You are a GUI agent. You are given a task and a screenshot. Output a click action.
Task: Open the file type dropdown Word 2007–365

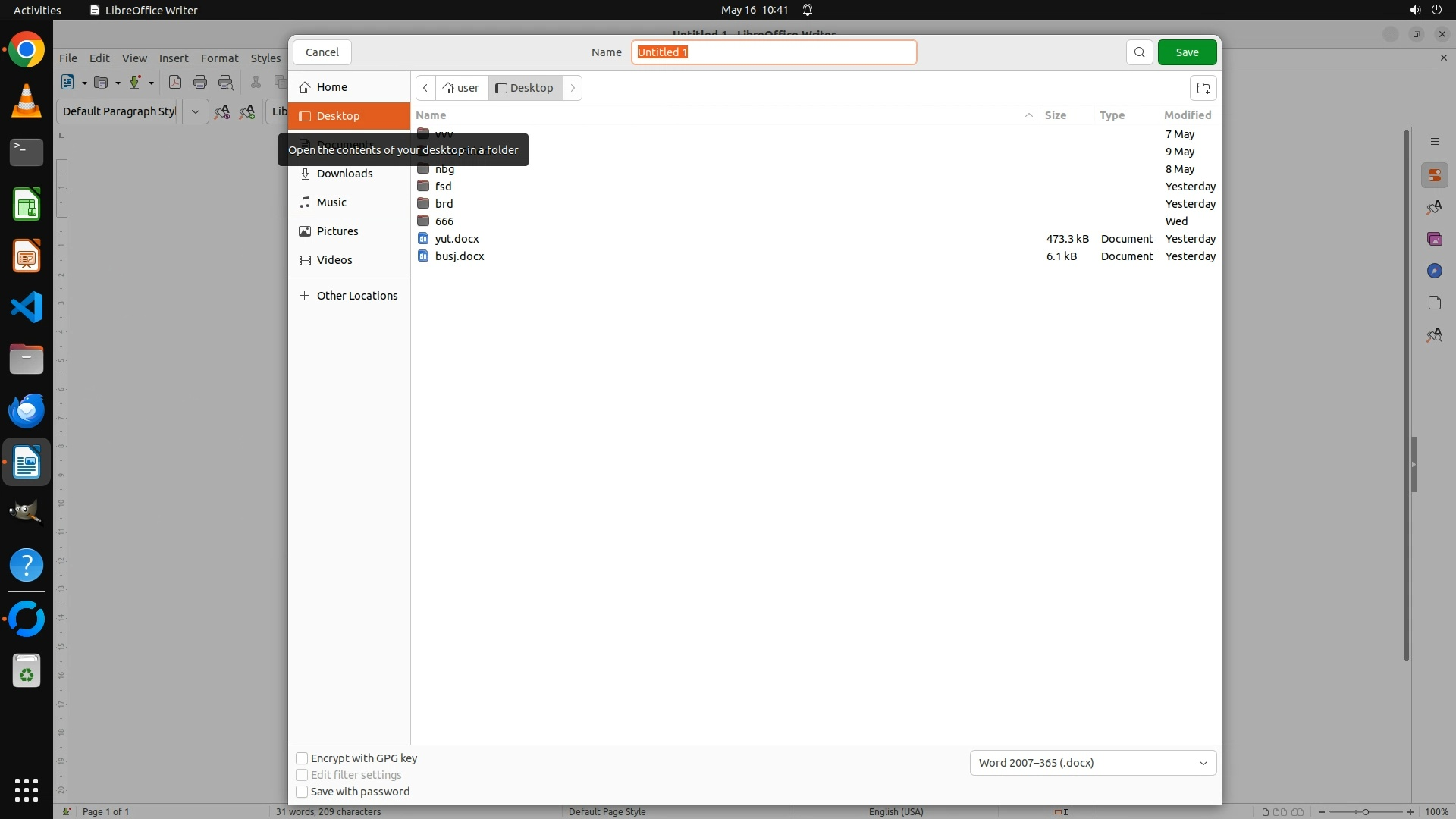point(1092,763)
